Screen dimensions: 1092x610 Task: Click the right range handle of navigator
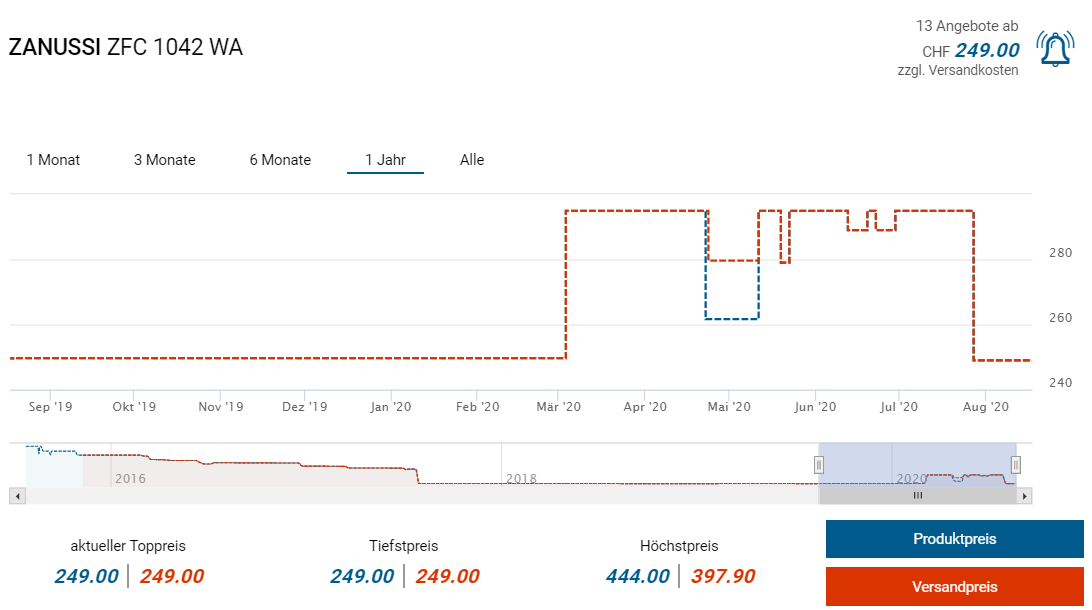1016,464
